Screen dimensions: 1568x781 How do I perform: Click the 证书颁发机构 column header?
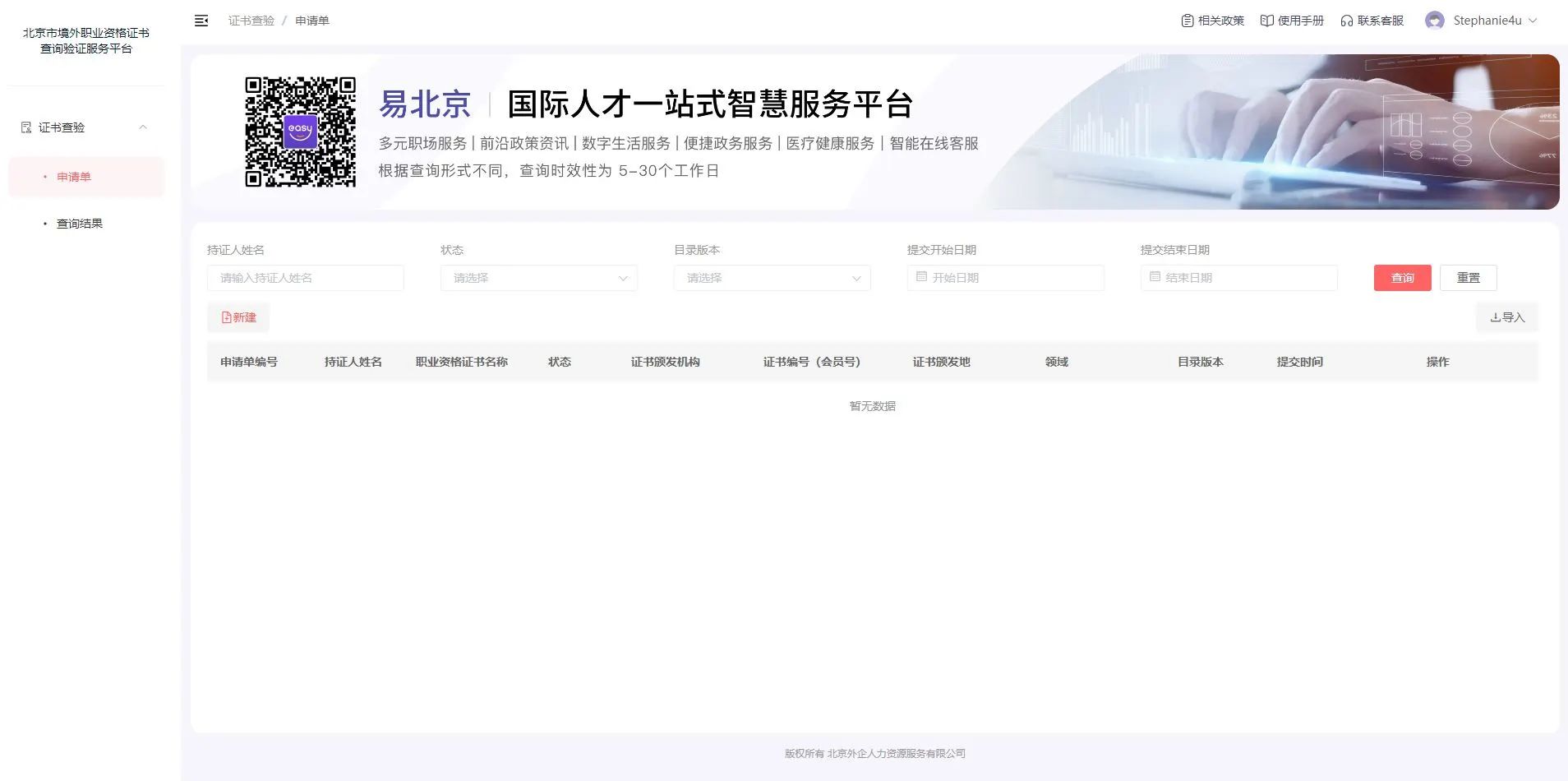tap(666, 362)
